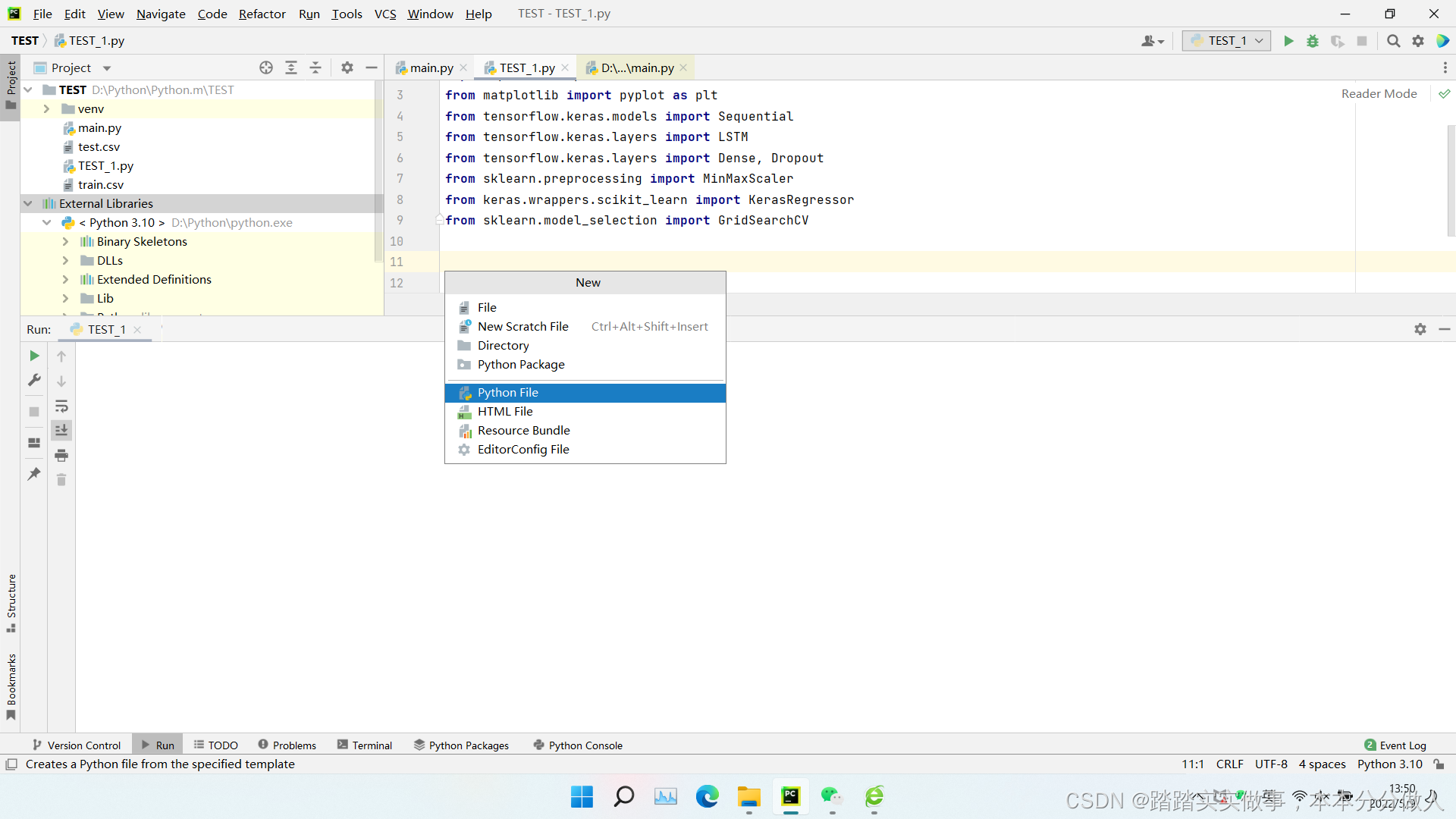Open editor tabs more-options menu
1456x819 pixels.
1445,67
